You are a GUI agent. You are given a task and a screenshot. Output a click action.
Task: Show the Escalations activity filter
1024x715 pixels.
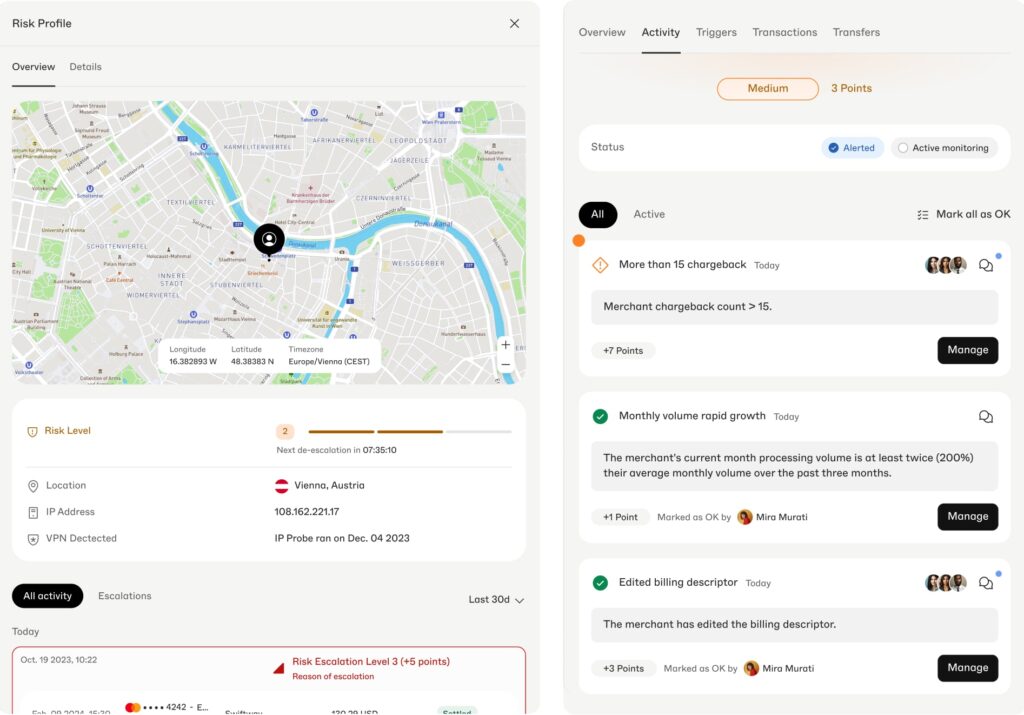(125, 596)
